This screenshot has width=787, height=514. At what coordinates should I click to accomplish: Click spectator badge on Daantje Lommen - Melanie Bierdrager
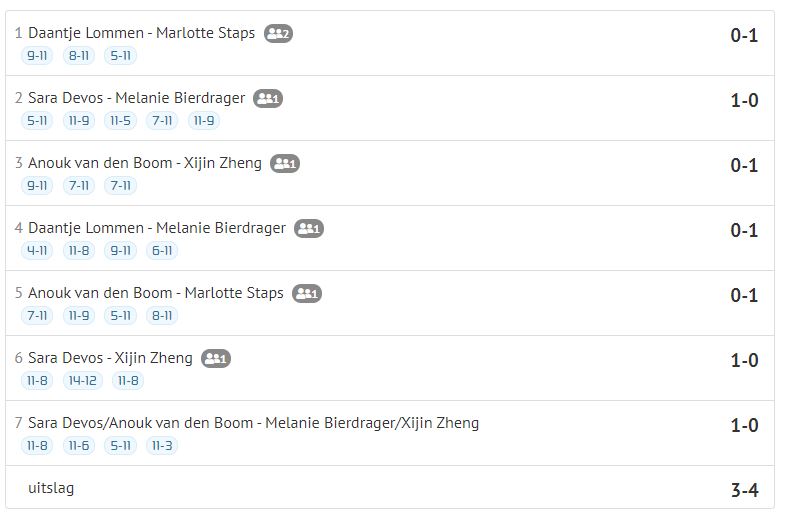309,228
